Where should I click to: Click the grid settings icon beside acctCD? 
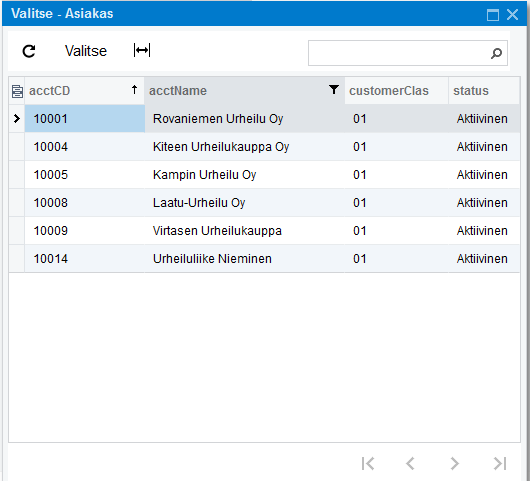(x=17, y=91)
